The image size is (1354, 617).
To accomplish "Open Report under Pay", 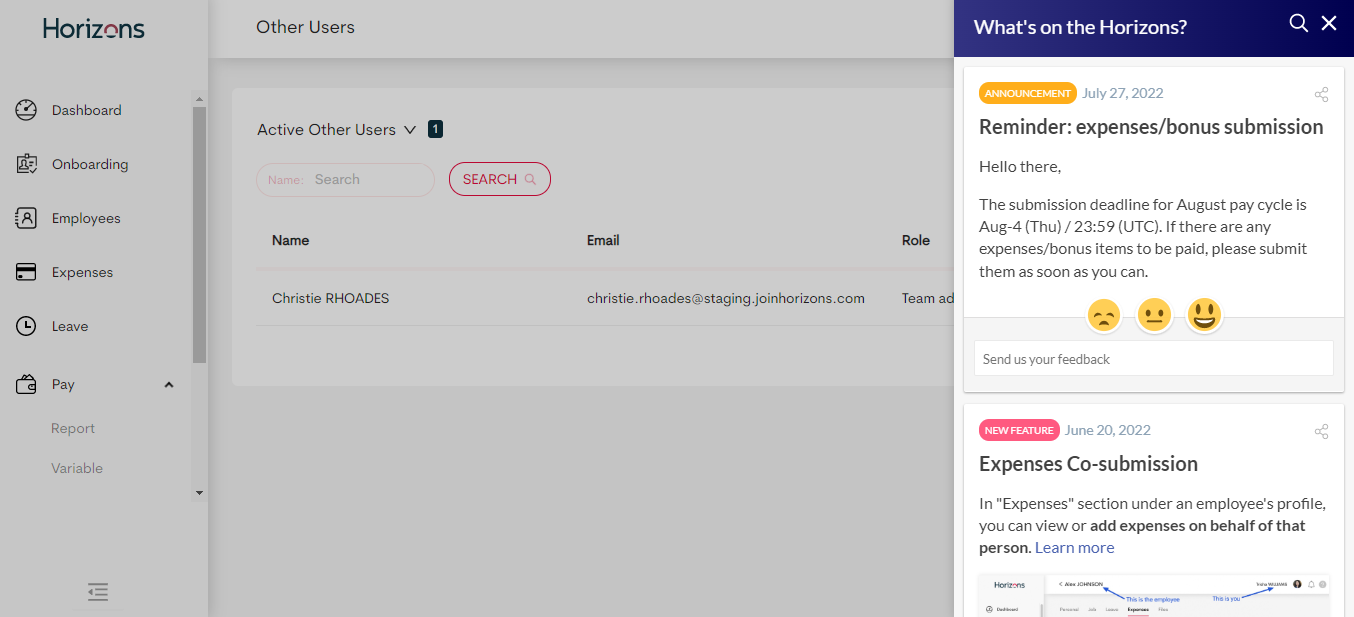I will click(73, 428).
